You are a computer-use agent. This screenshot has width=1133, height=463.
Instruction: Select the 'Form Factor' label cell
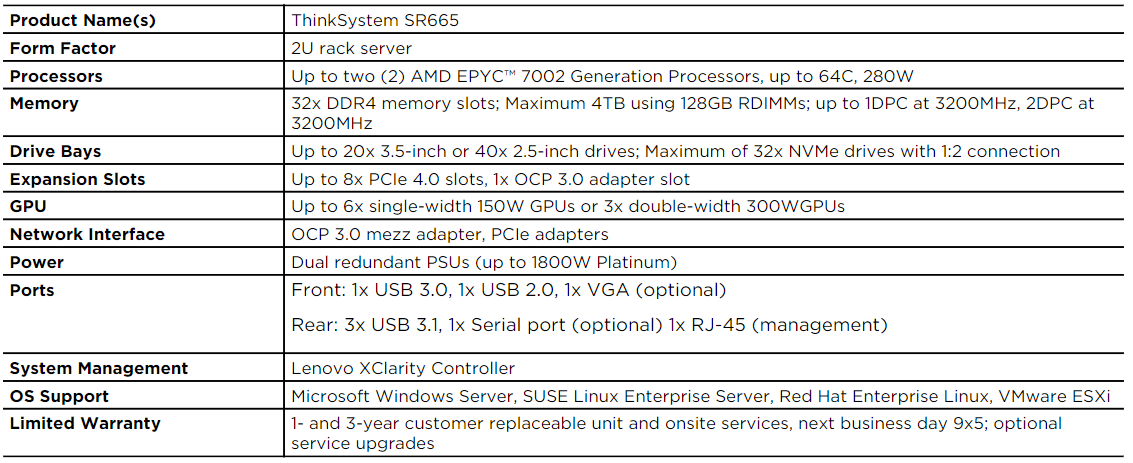click(x=63, y=48)
